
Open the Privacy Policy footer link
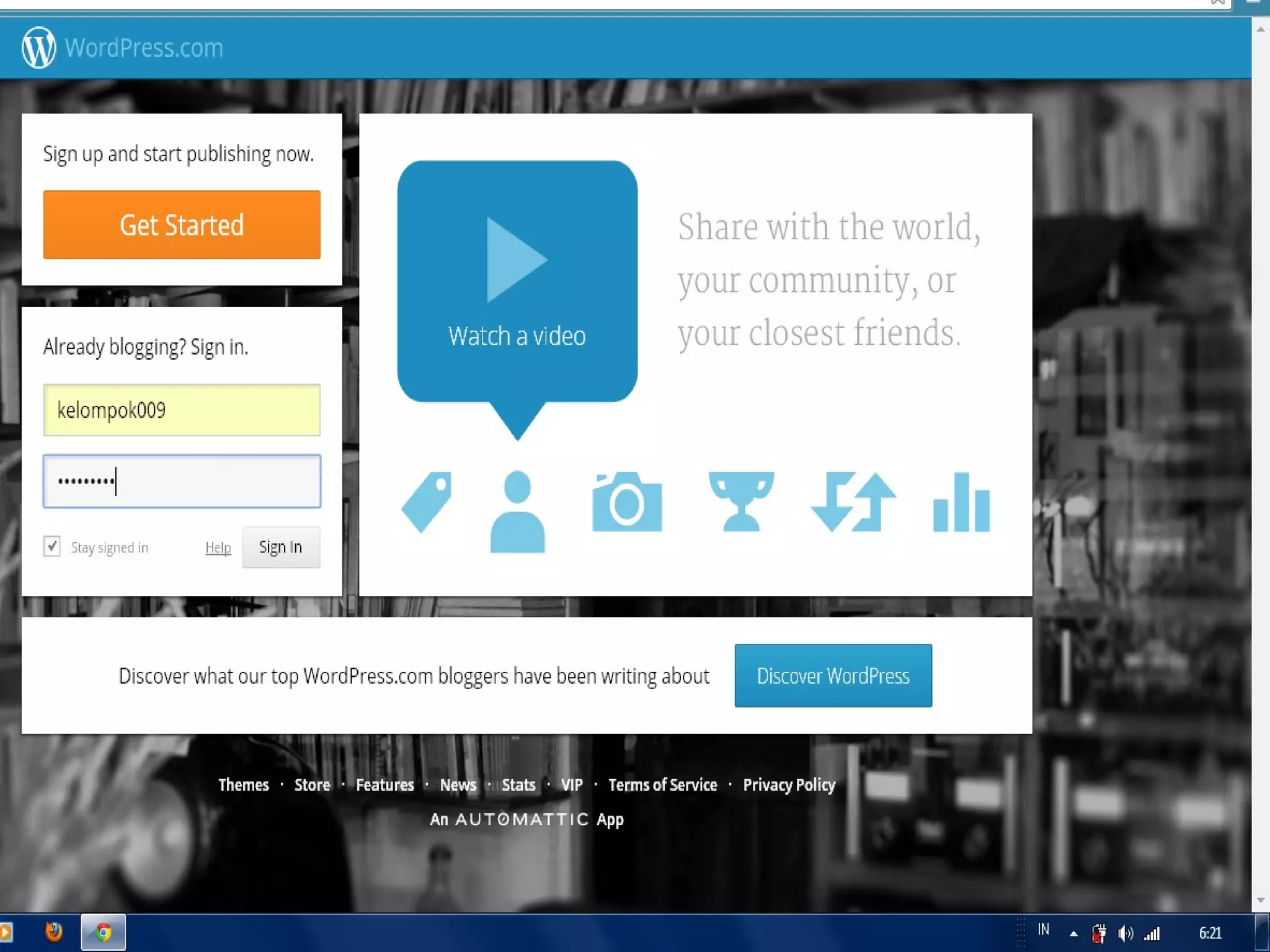pyautogui.click(x=789, y=785)
